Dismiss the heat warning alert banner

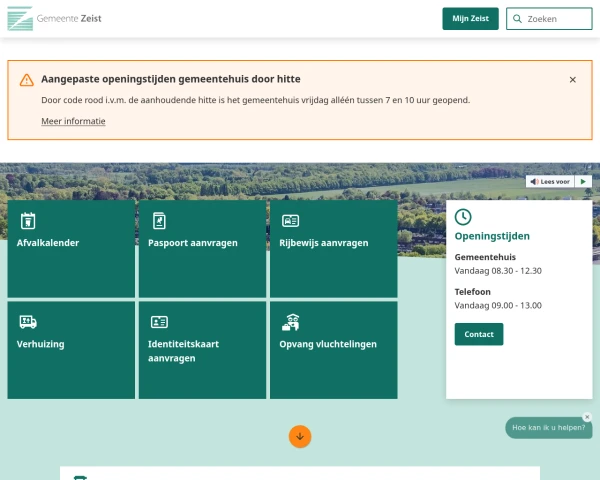click(x=572, y=80)
